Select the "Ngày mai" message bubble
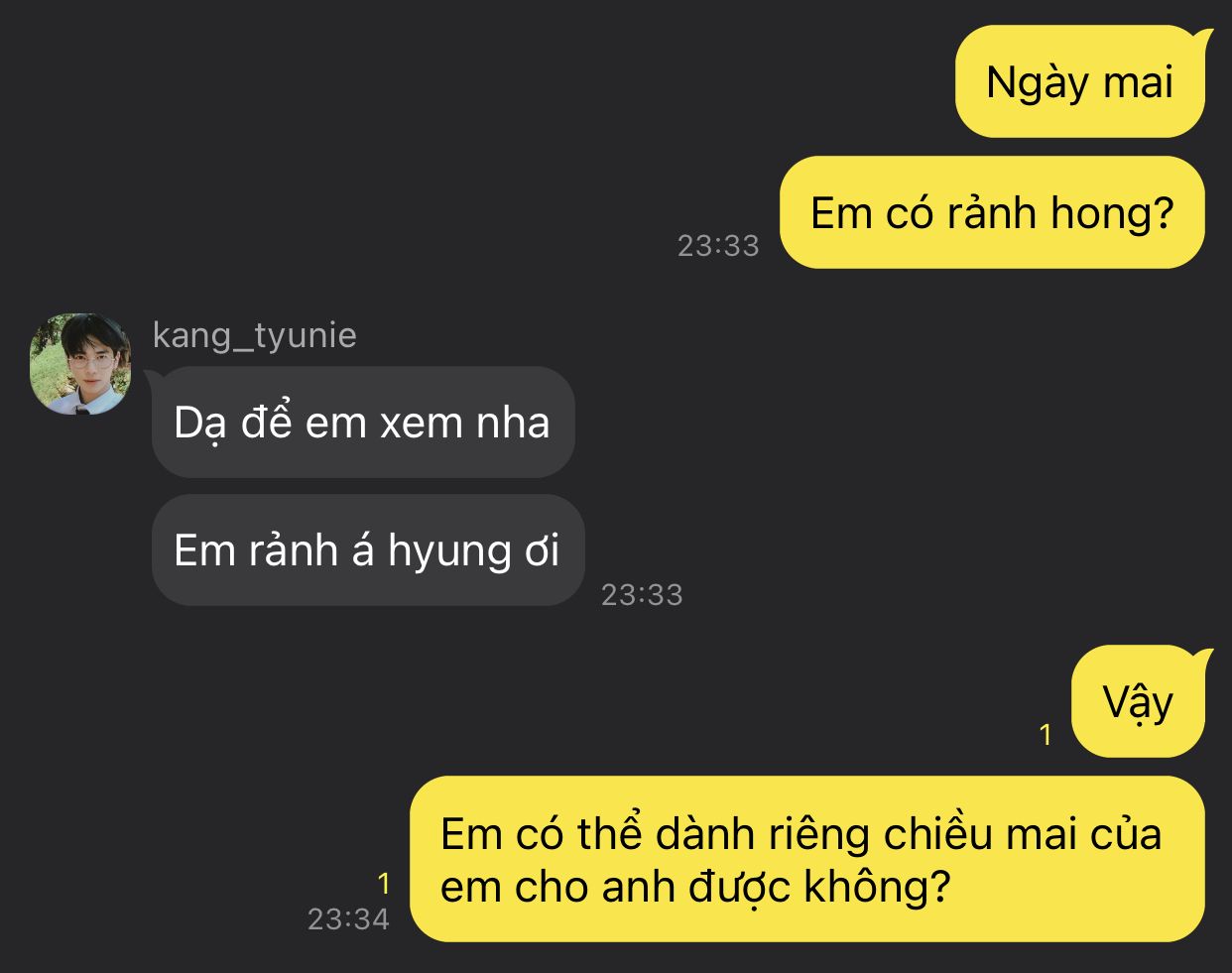This screenshot has width=1232, height=973. point(1080,81)
